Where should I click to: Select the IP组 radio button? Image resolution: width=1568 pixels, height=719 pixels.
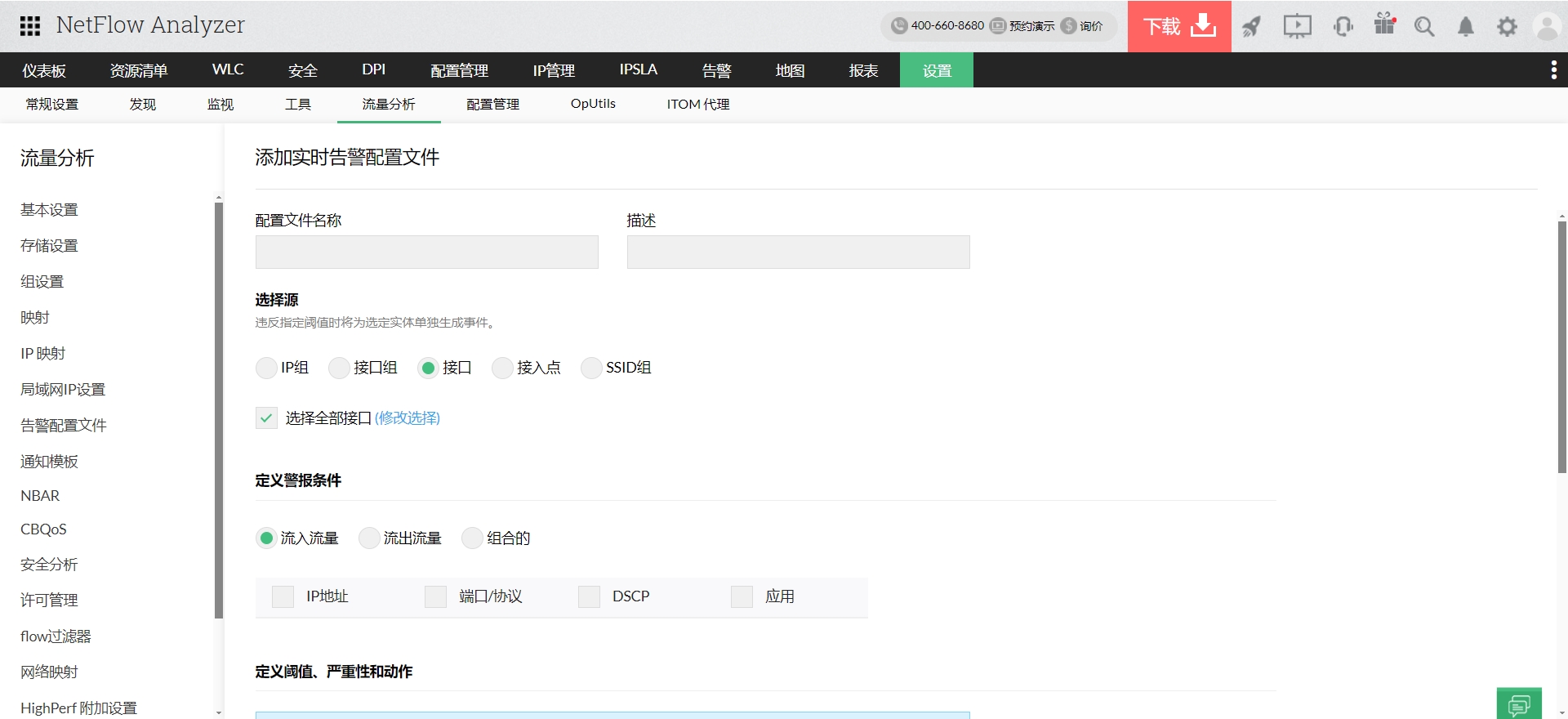[x=266, y=368]
